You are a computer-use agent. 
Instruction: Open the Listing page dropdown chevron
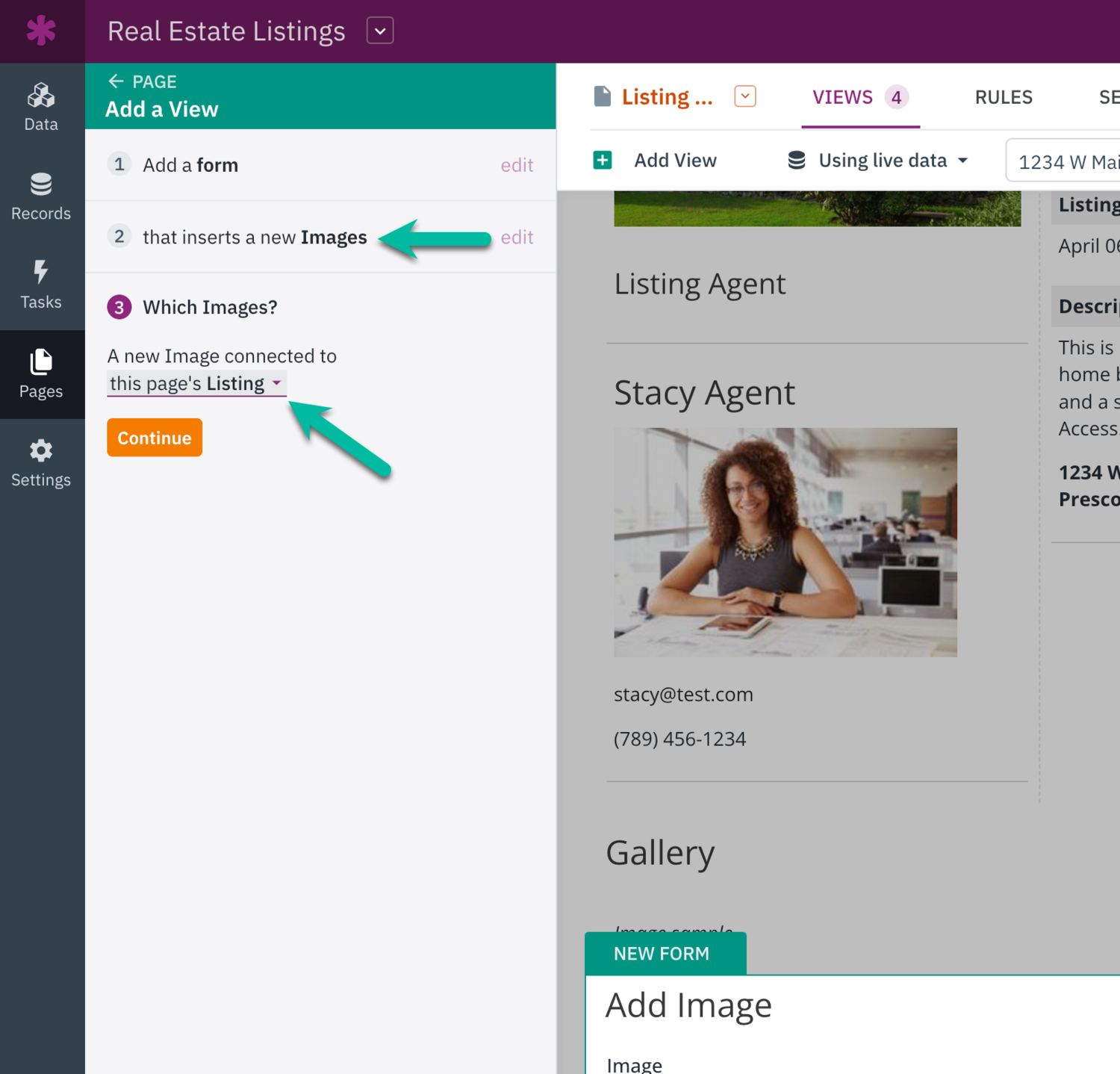744,96
